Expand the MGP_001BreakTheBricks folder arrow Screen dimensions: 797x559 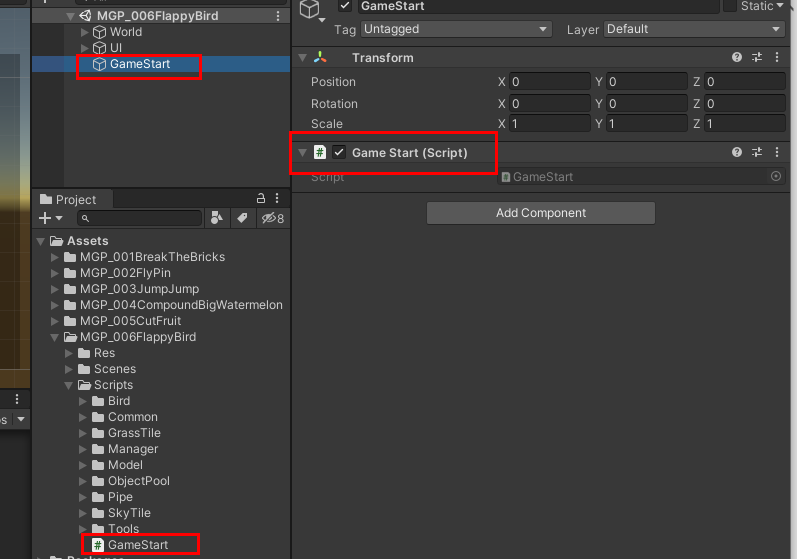54,257
